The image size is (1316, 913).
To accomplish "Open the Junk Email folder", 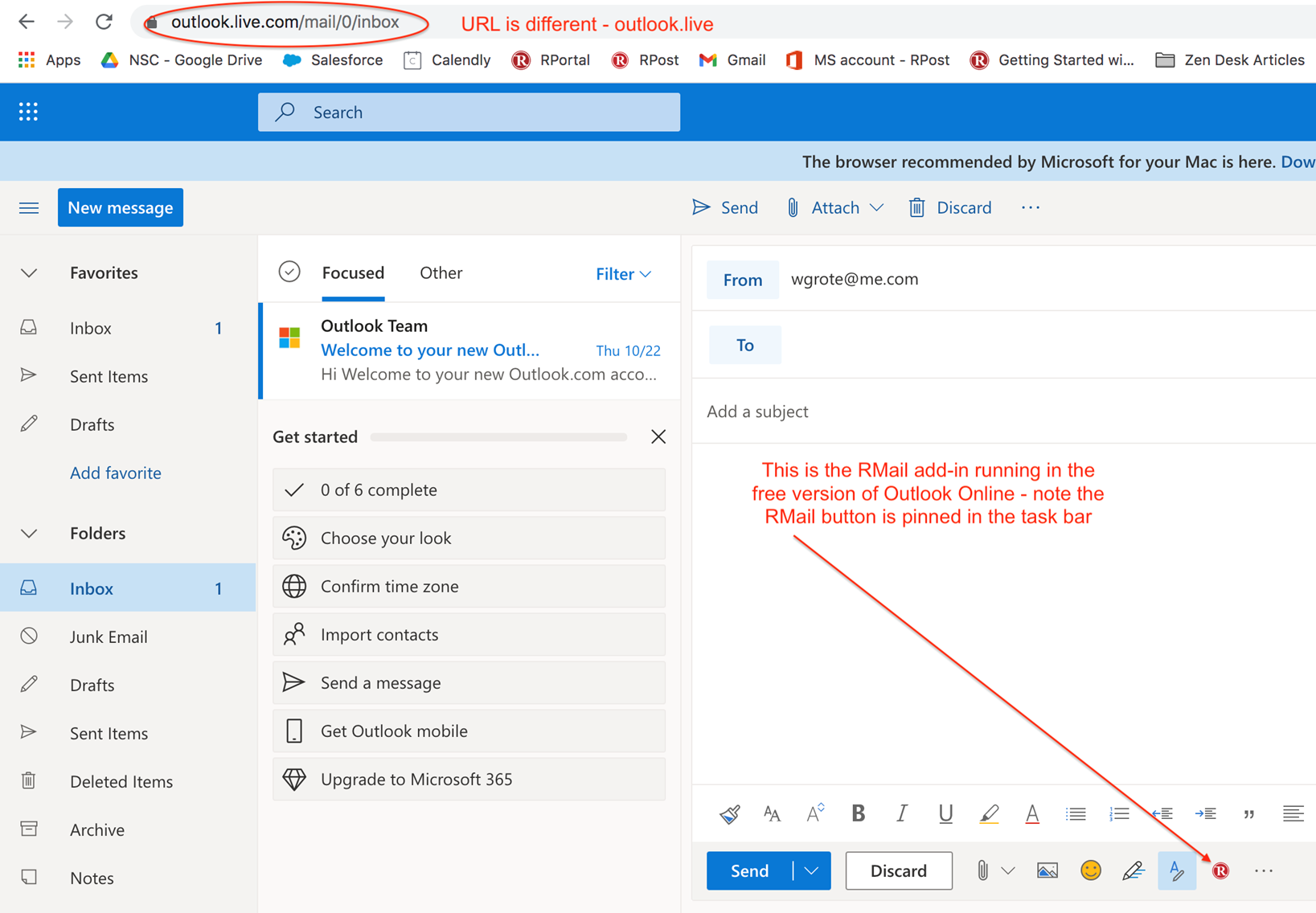I will pyautogui.click(x=109, y=637).
